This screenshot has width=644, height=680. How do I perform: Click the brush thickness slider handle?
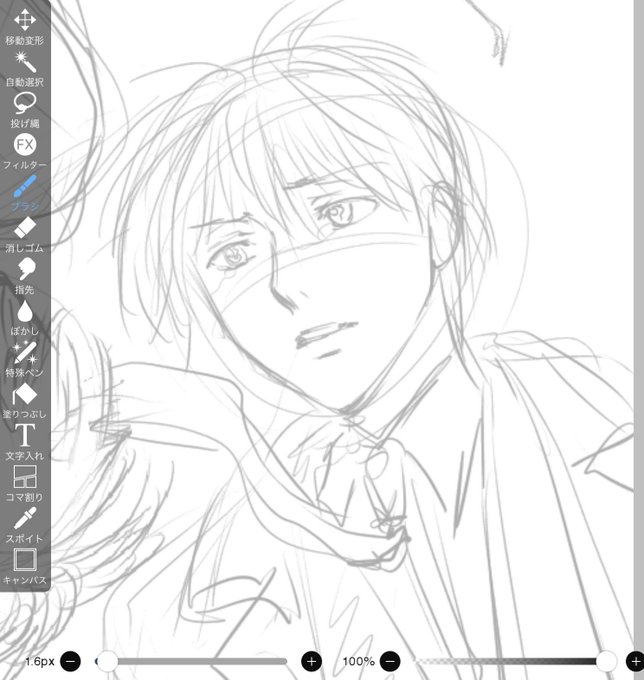tap(107, 661)
